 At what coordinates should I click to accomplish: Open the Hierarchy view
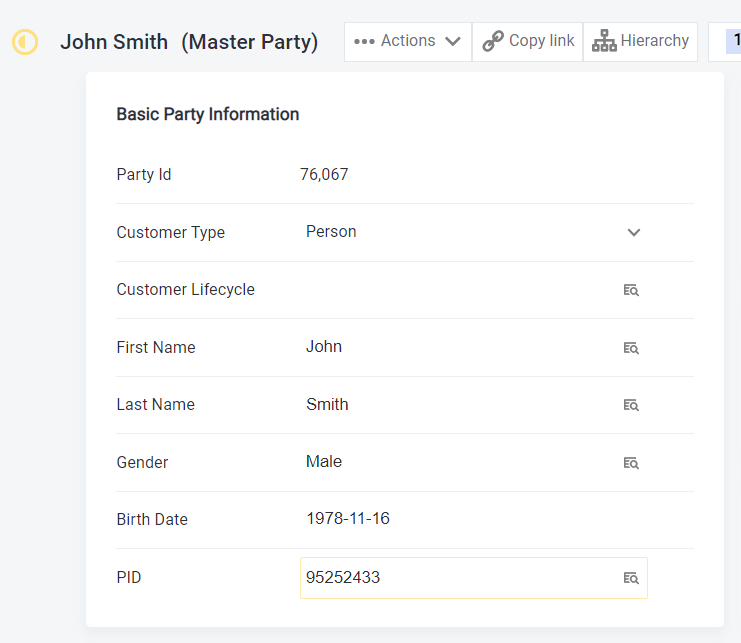[640, 41]
